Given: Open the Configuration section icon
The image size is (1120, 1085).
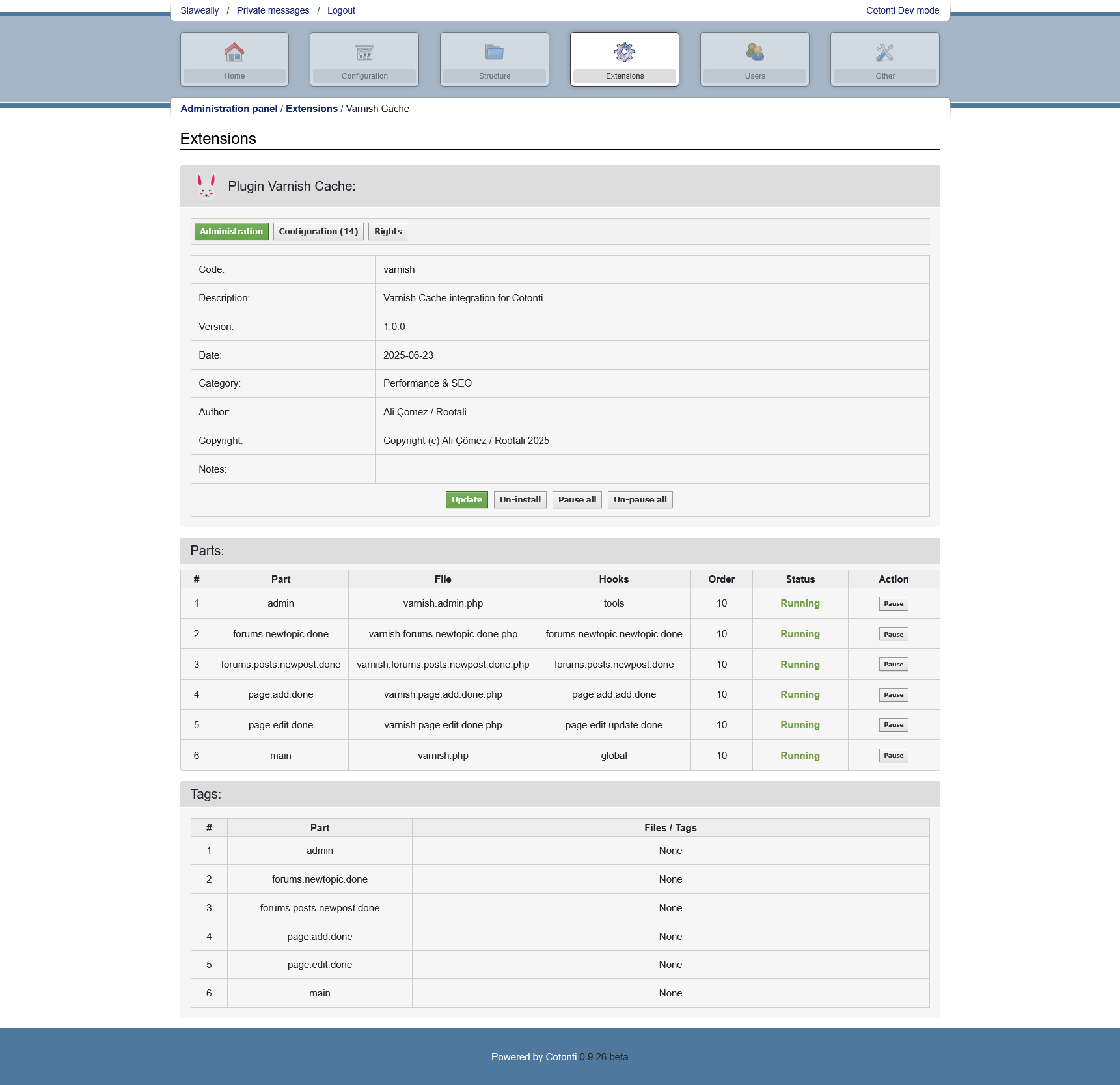Looking at the screenshot, I should [x=364, y=51].
